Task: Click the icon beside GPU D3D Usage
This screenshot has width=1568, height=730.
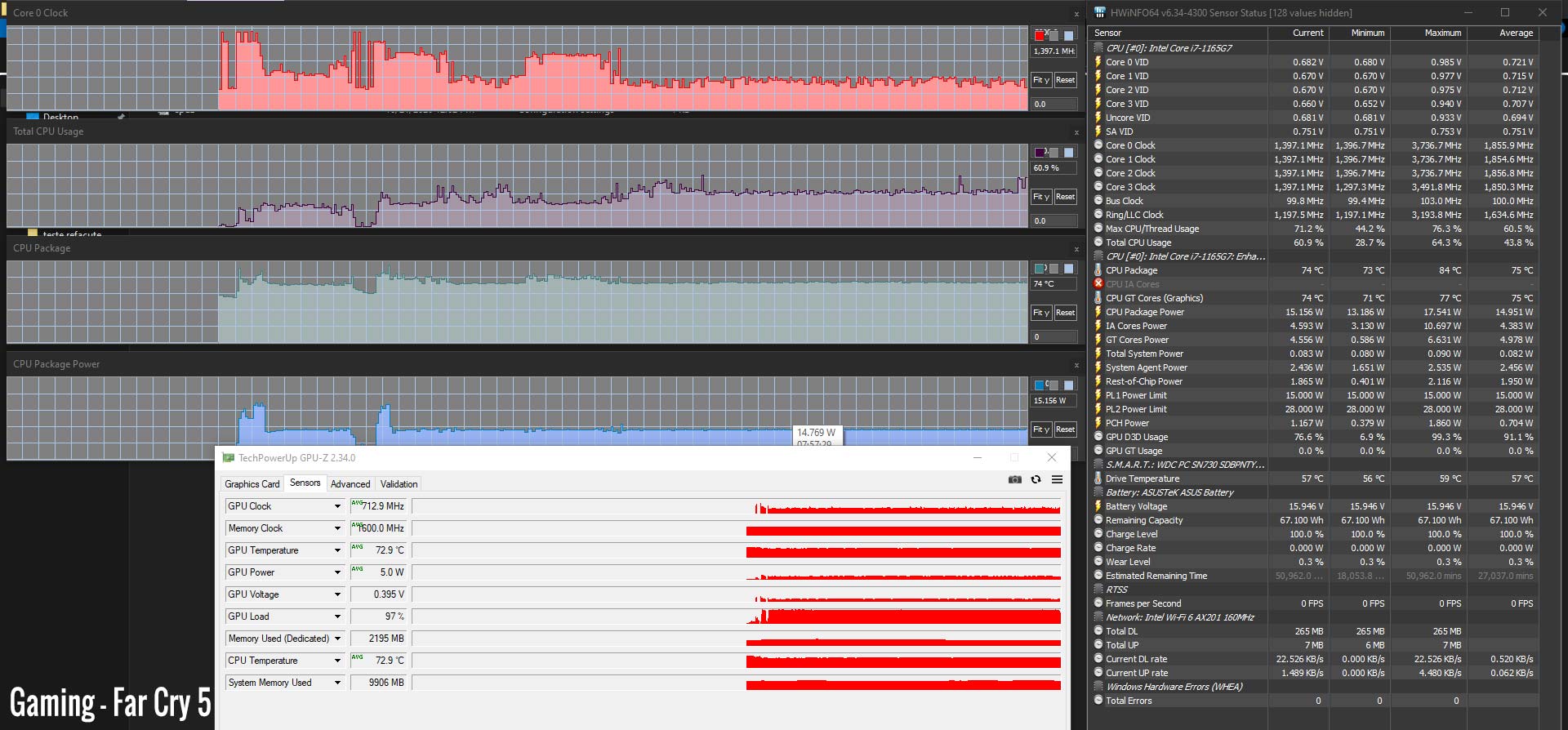Action: tap(1098, 437)
